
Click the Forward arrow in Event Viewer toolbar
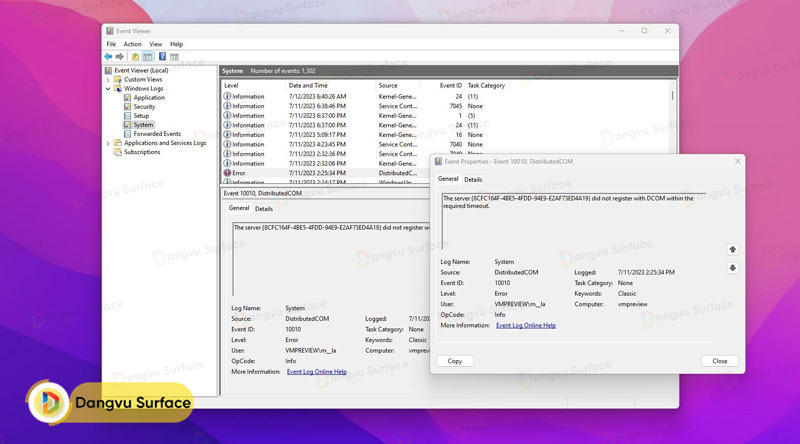coord(119,57)
